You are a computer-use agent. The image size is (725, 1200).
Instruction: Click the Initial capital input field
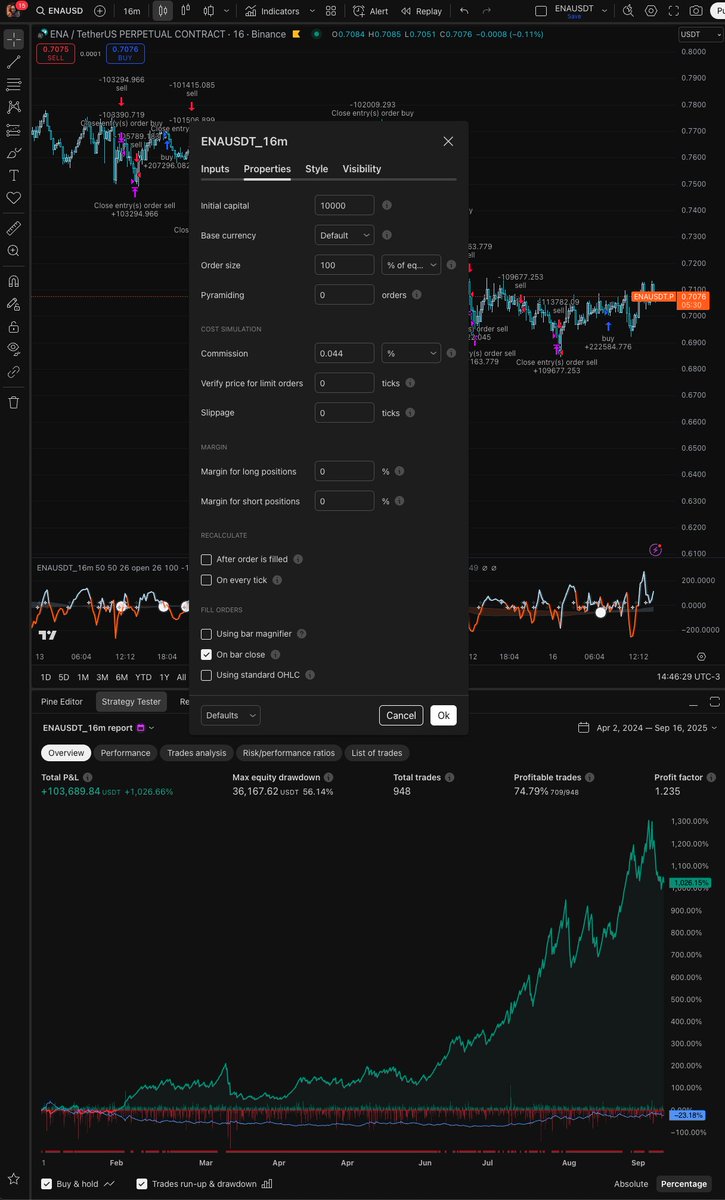[344, 205]
